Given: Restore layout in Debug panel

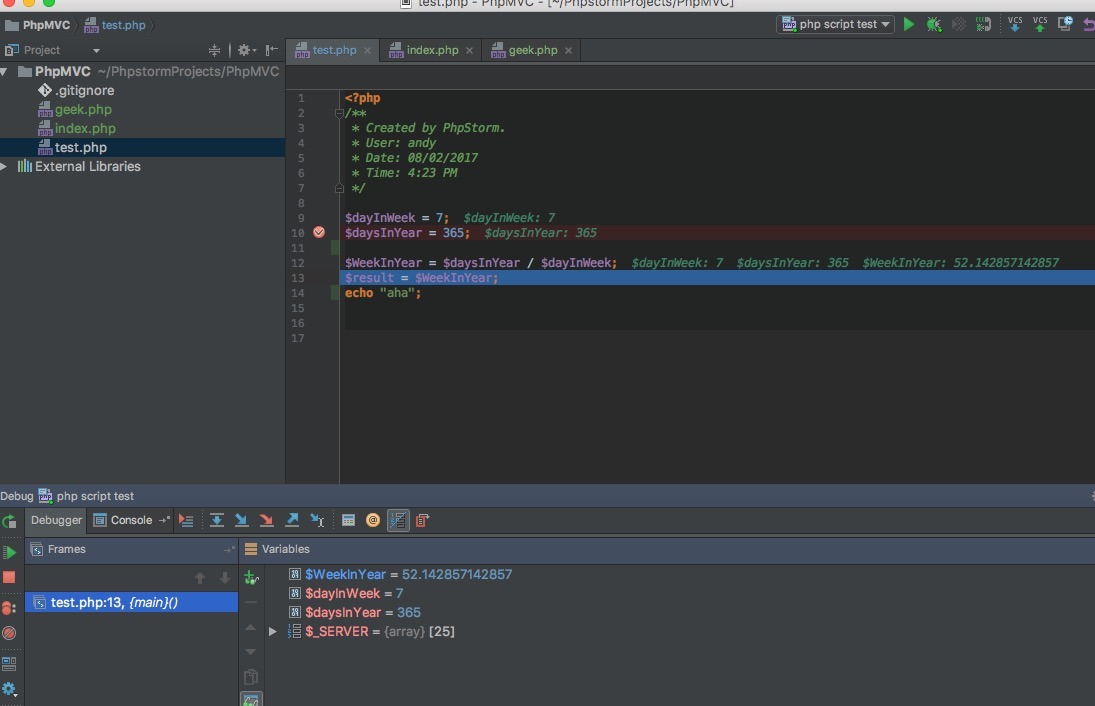Looking at the screenshot, I should pos(9,663).
